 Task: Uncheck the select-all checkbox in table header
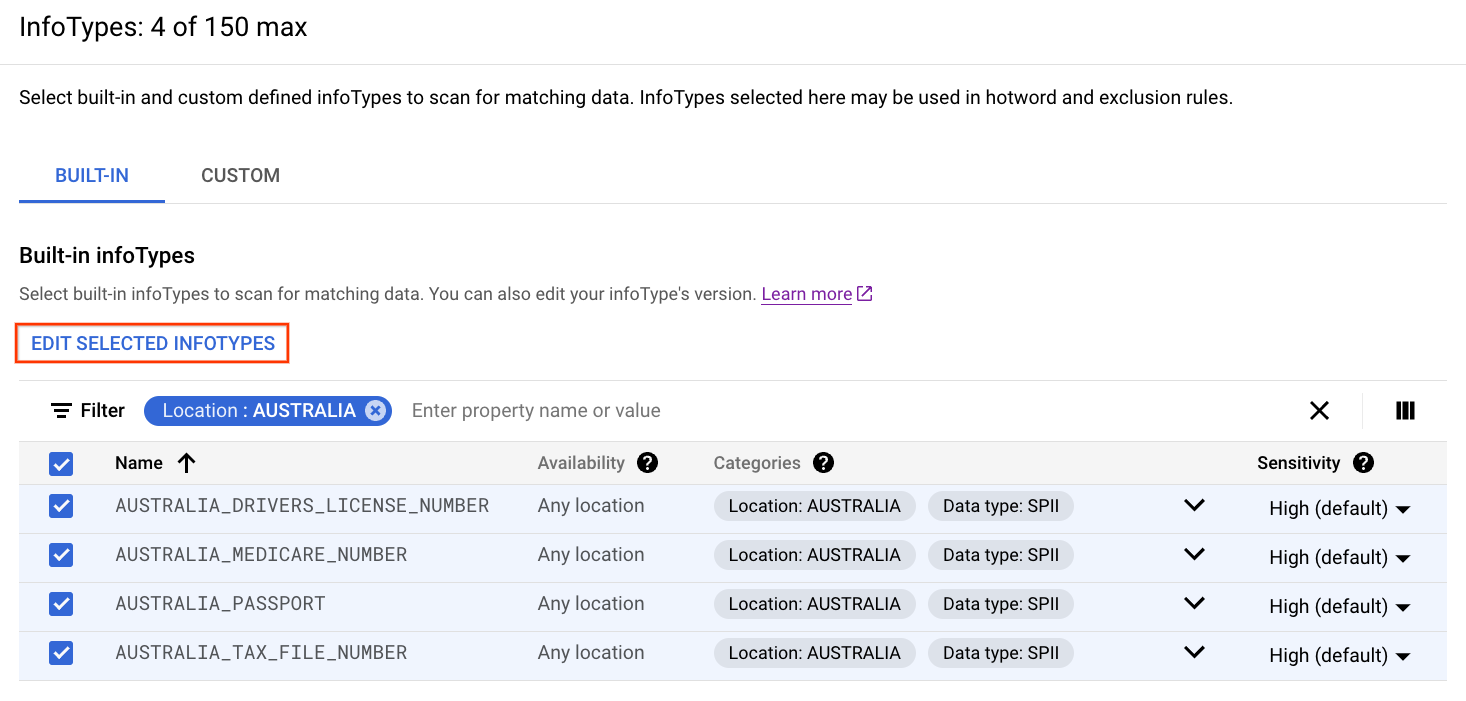[x=61, y=464]
